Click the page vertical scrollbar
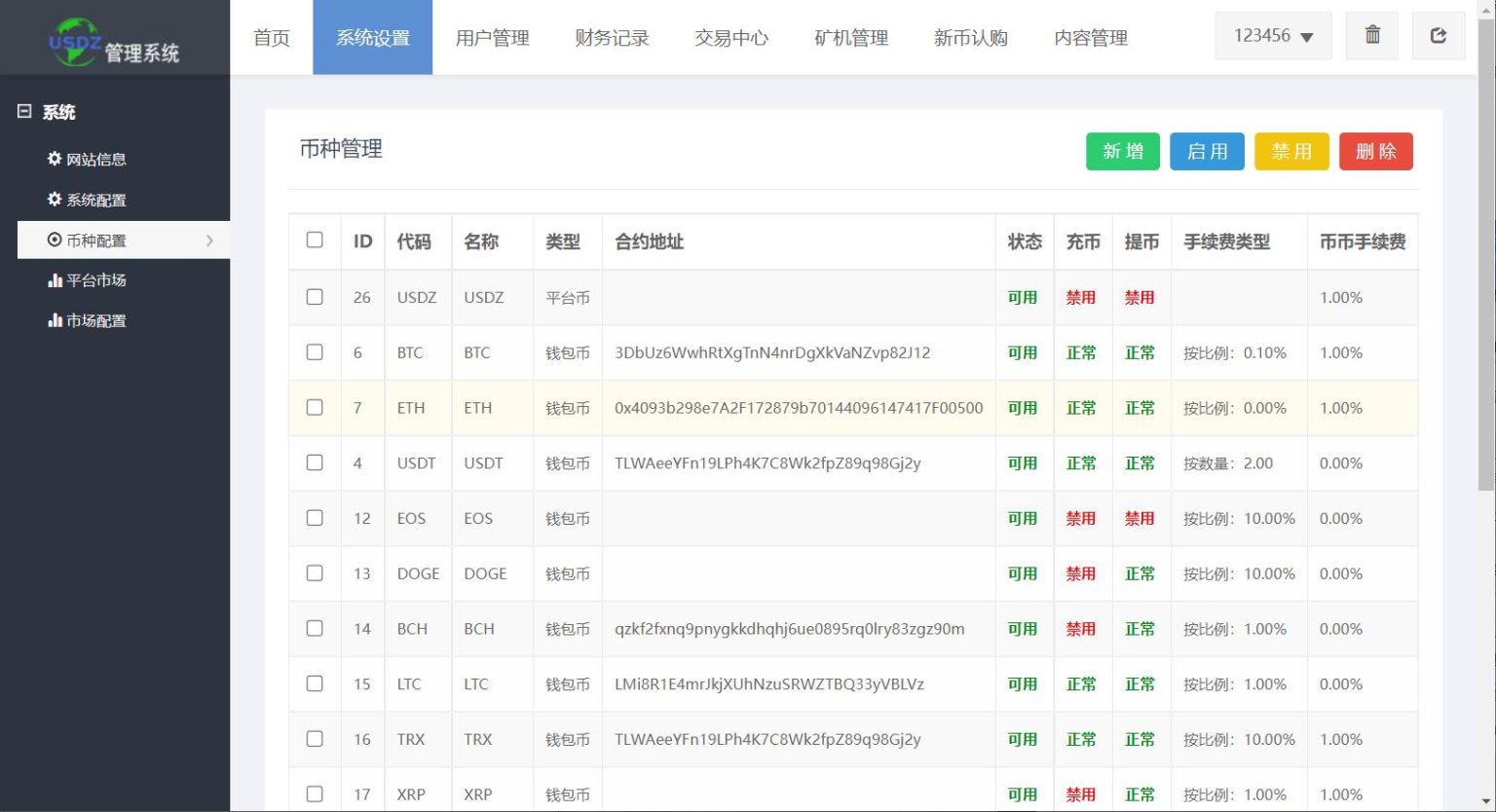Viewport: 1496px width, 812px height. 1485,253
